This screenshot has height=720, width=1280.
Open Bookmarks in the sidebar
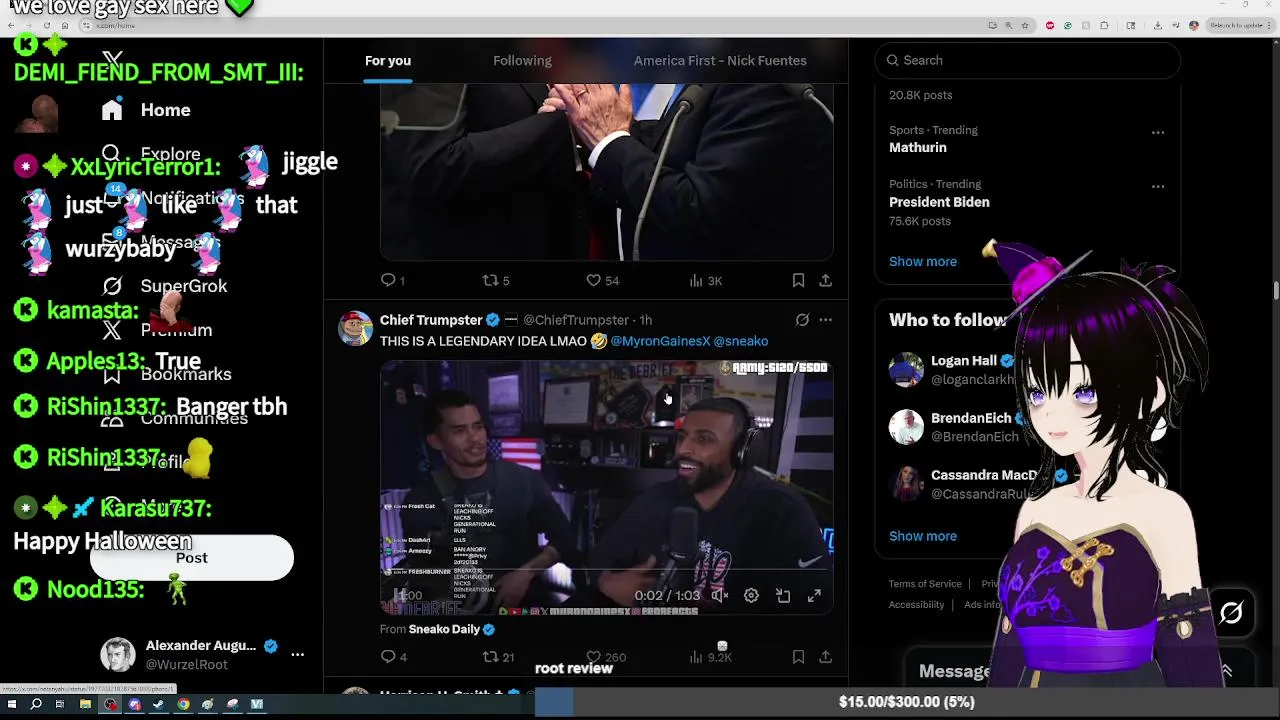(166, 374)
